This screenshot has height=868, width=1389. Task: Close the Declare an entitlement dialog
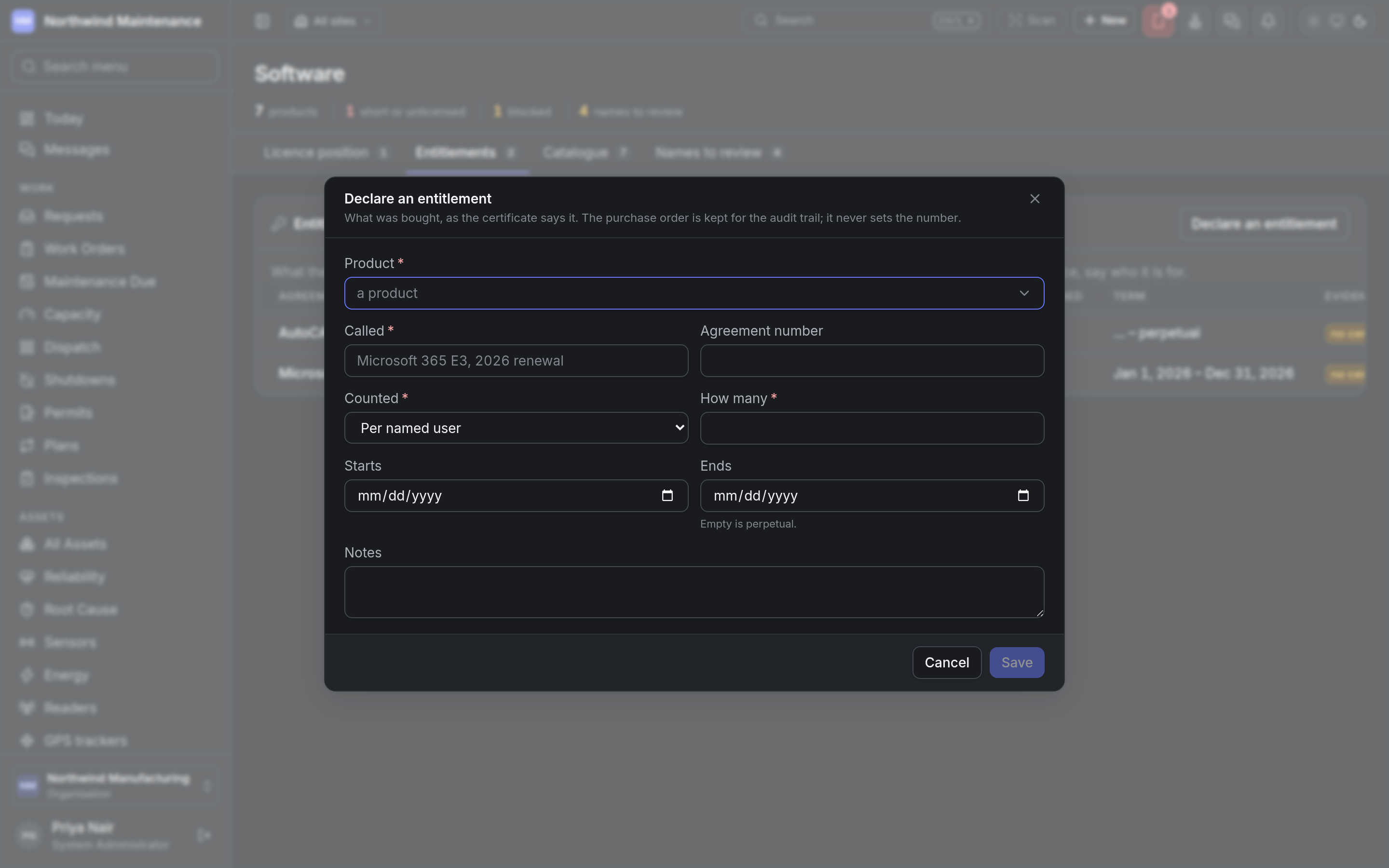[x=1035, y=199]
